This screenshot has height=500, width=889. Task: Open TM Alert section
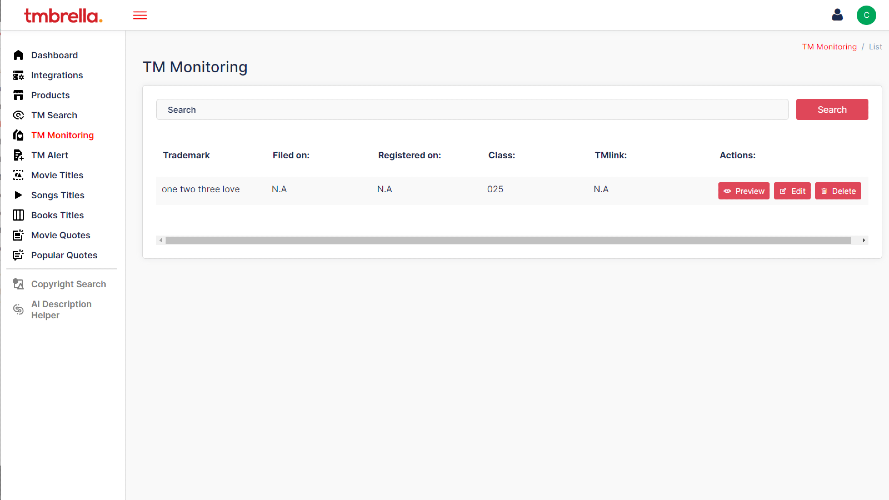pos(49,155)
